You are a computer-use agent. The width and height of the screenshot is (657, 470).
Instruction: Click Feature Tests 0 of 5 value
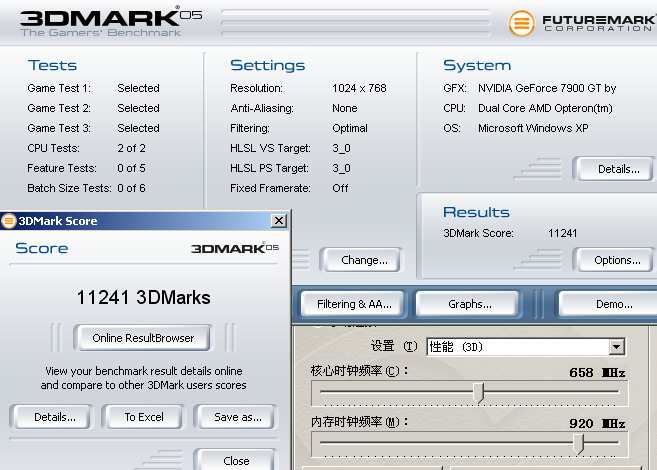(x=131, y=168)
